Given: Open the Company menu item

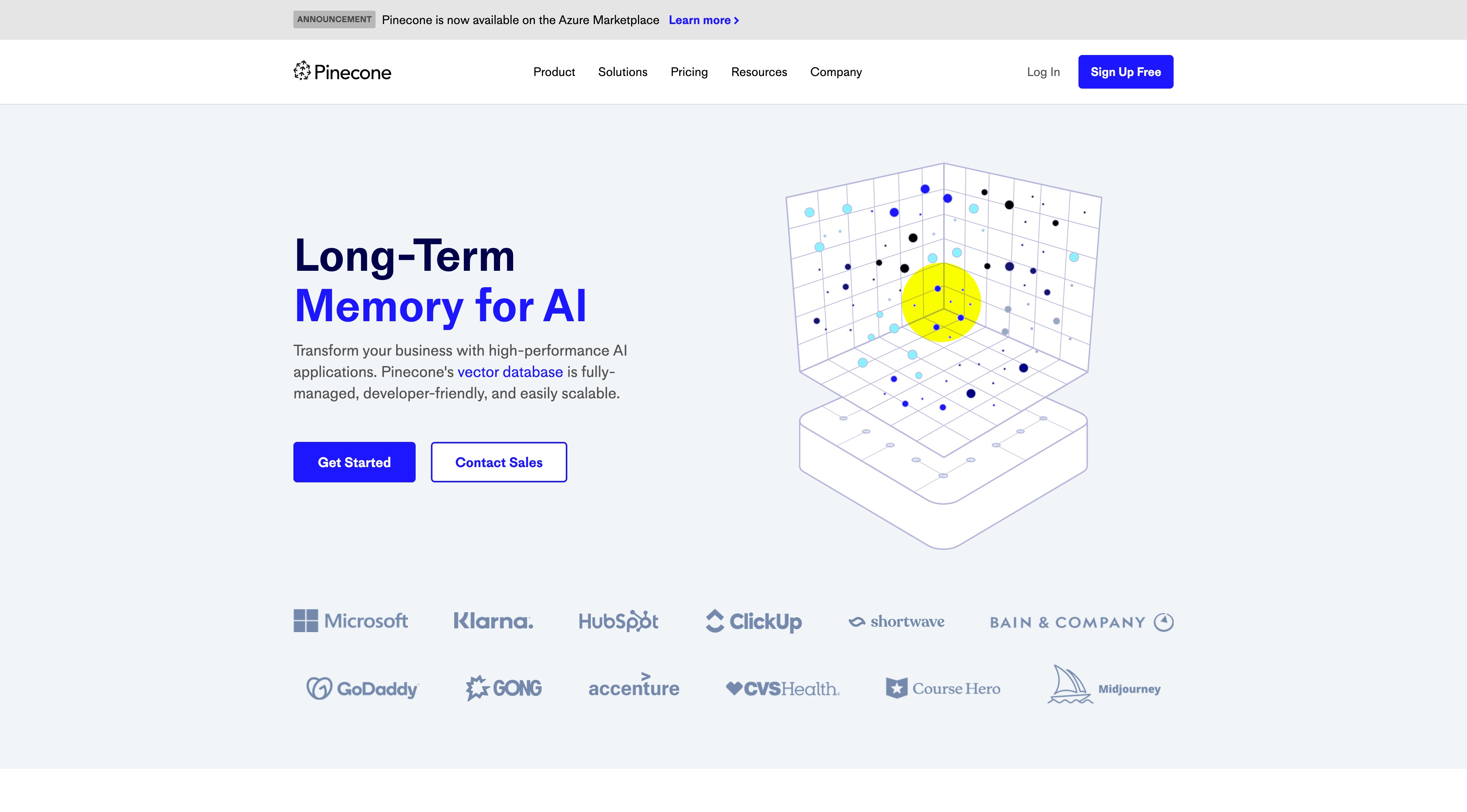Looking at the screenshot, I should click(x=836, y=71).
